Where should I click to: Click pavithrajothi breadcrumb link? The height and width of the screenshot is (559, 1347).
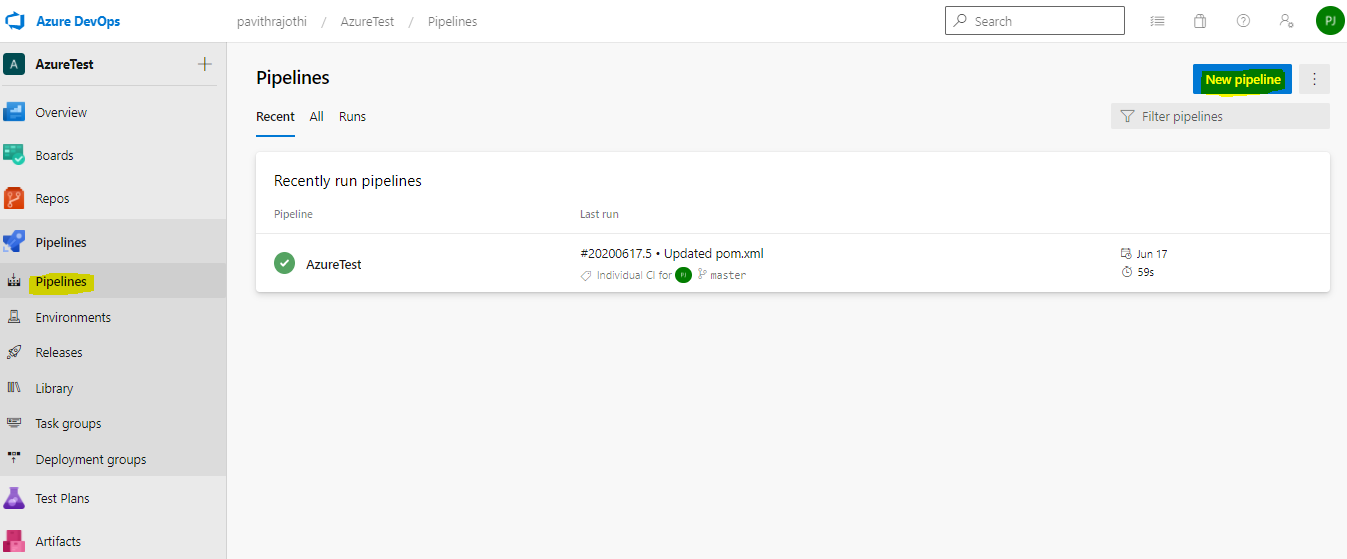(x=272, y=21)
